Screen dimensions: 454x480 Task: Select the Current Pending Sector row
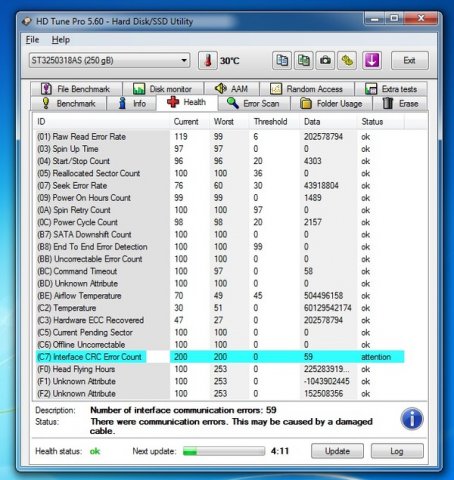220,332
